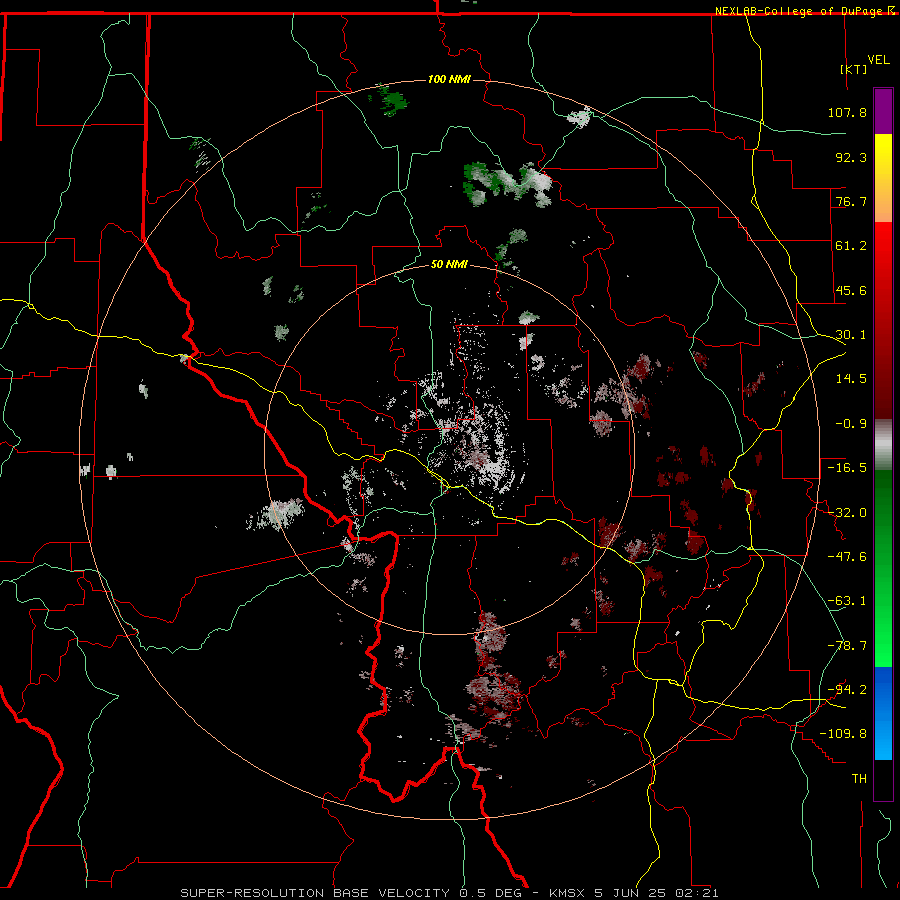Click the 30.1 velocity scale value
The image size is (900, 900).
pyautogui.click(x=851, y=334)
